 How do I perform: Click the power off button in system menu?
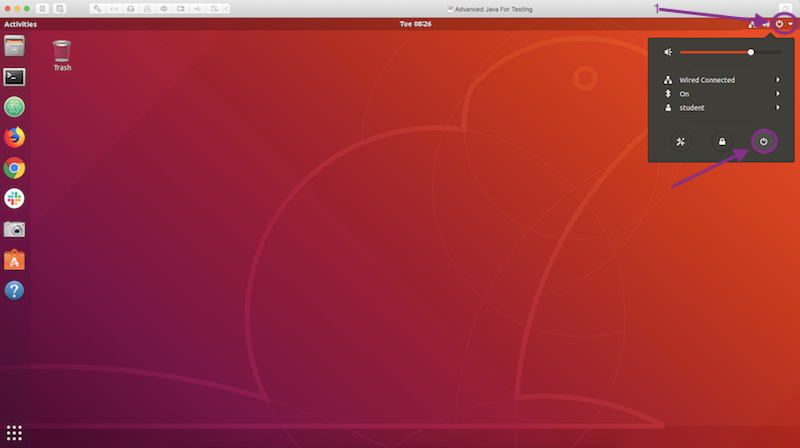point(763,142)
